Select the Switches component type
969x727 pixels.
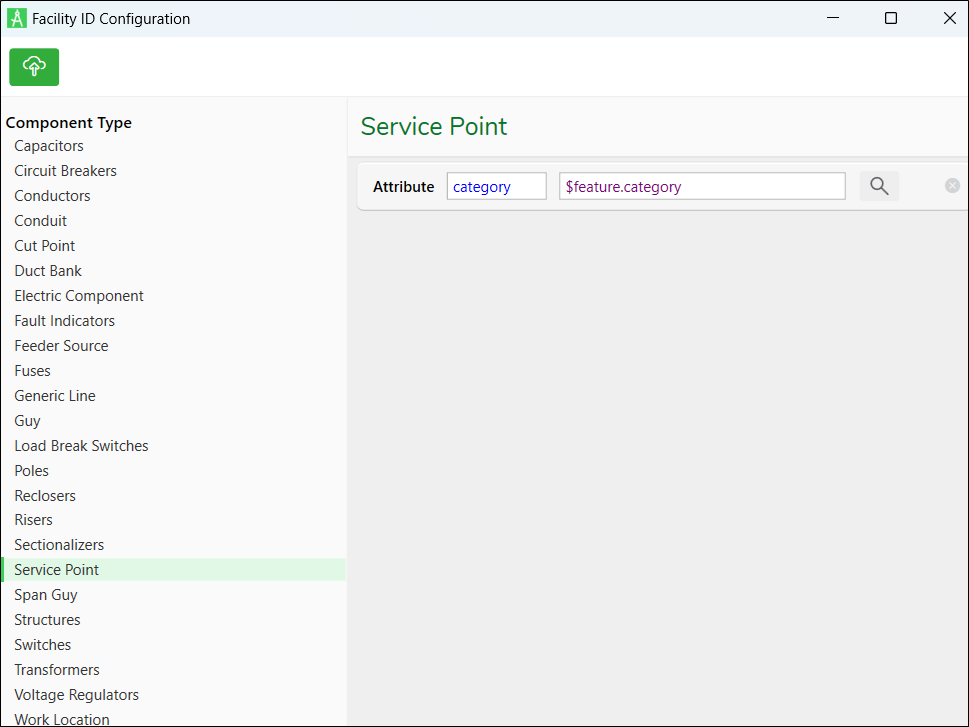43,645
